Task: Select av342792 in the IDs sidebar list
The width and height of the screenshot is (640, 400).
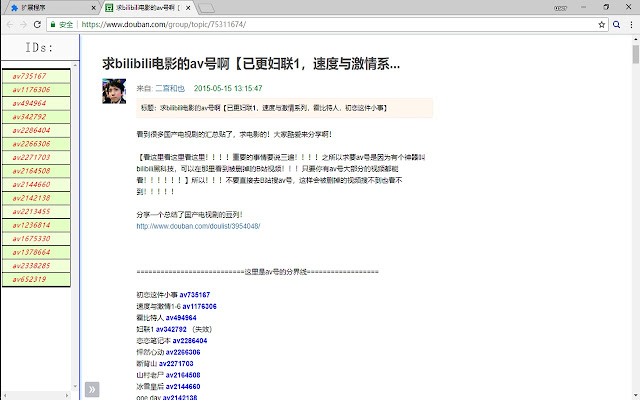Action: [36, 117]
